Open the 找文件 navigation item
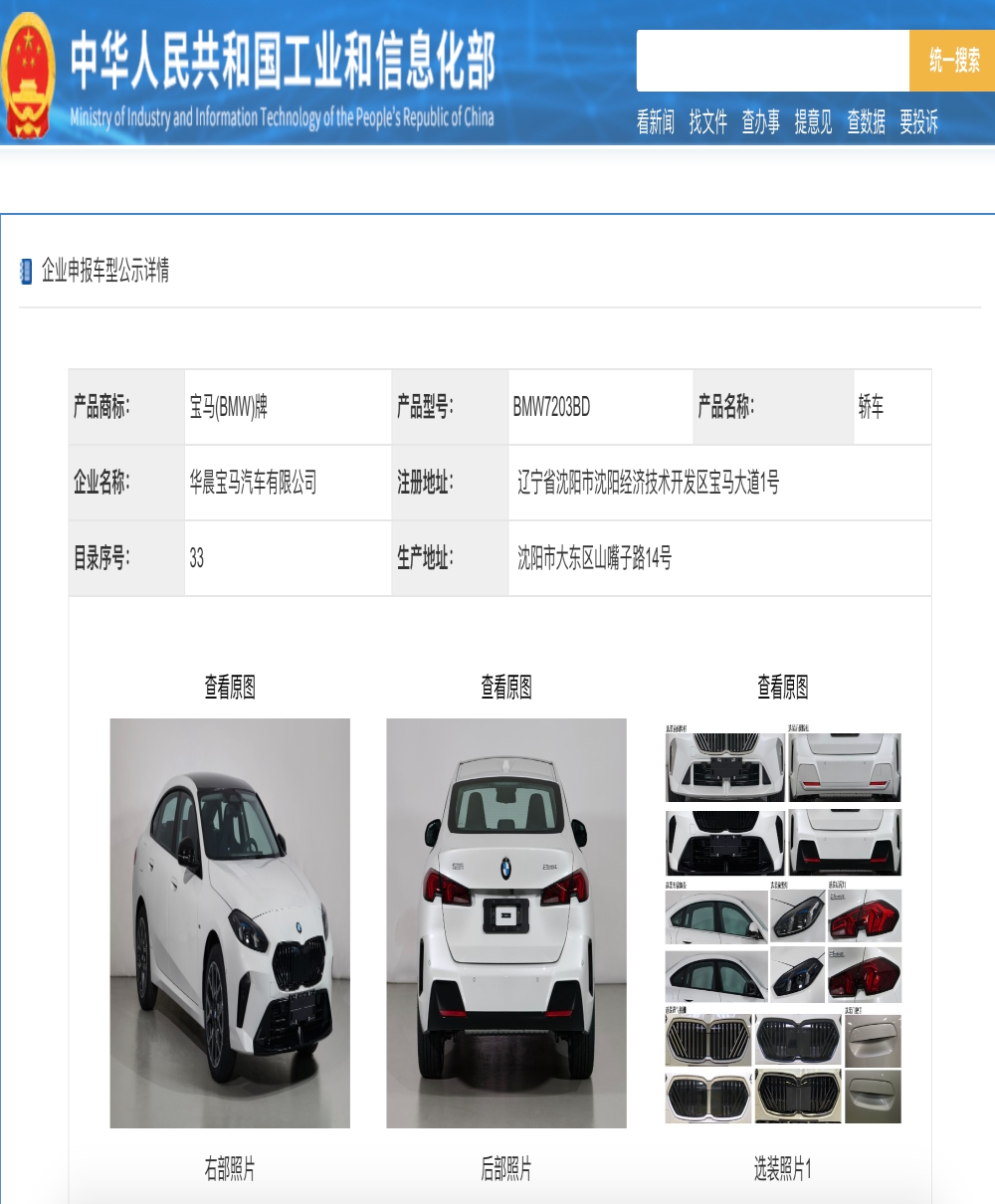 [708, 122]
